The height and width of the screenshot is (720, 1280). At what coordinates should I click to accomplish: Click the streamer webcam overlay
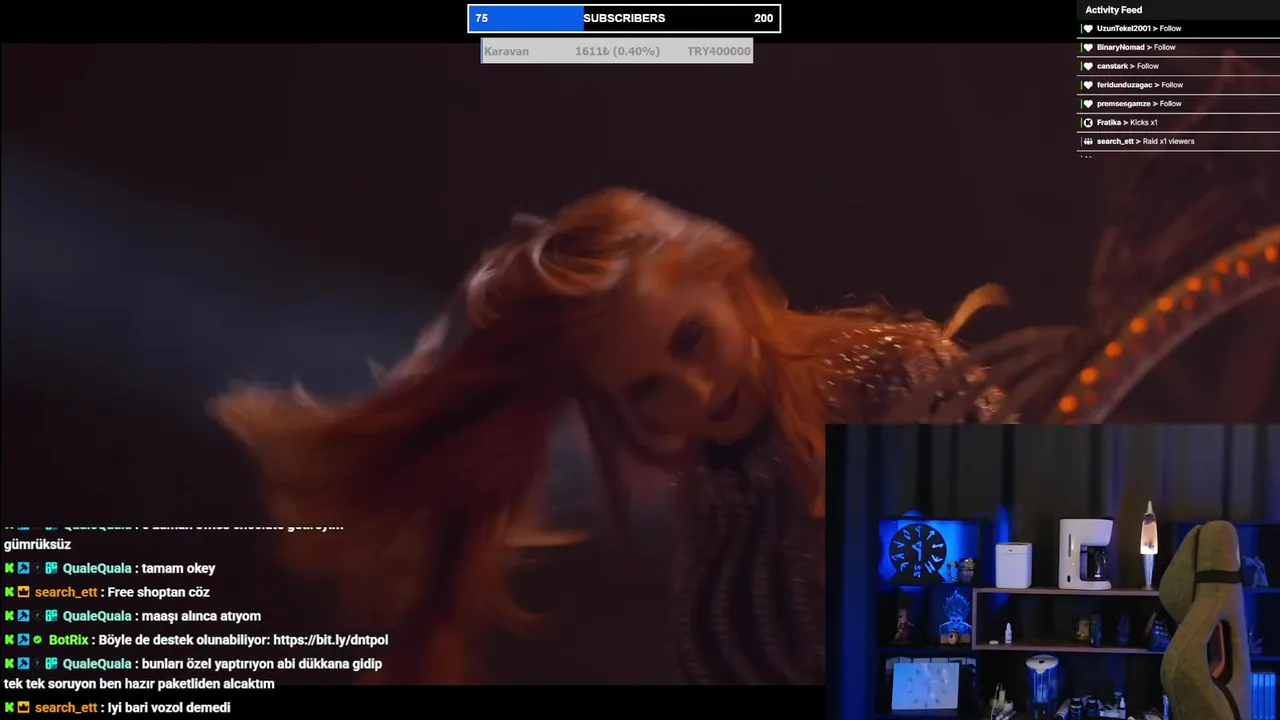(x=1052, y=572)
